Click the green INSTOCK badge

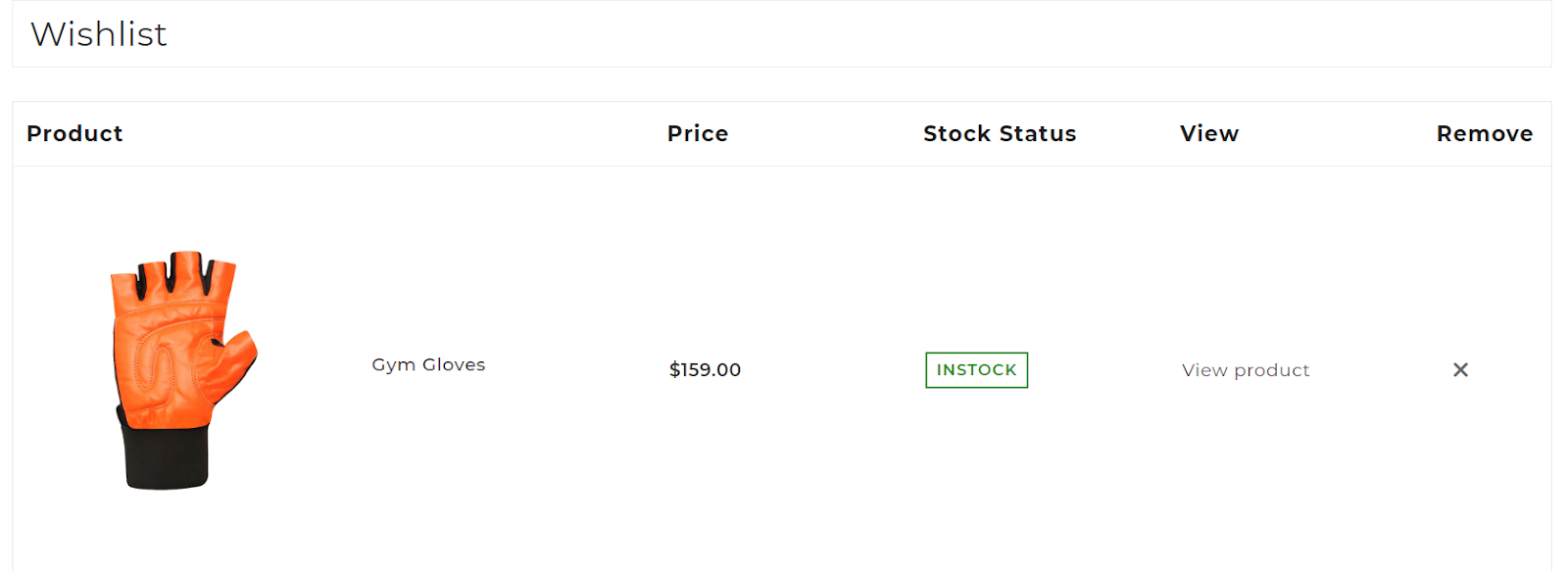976,370
